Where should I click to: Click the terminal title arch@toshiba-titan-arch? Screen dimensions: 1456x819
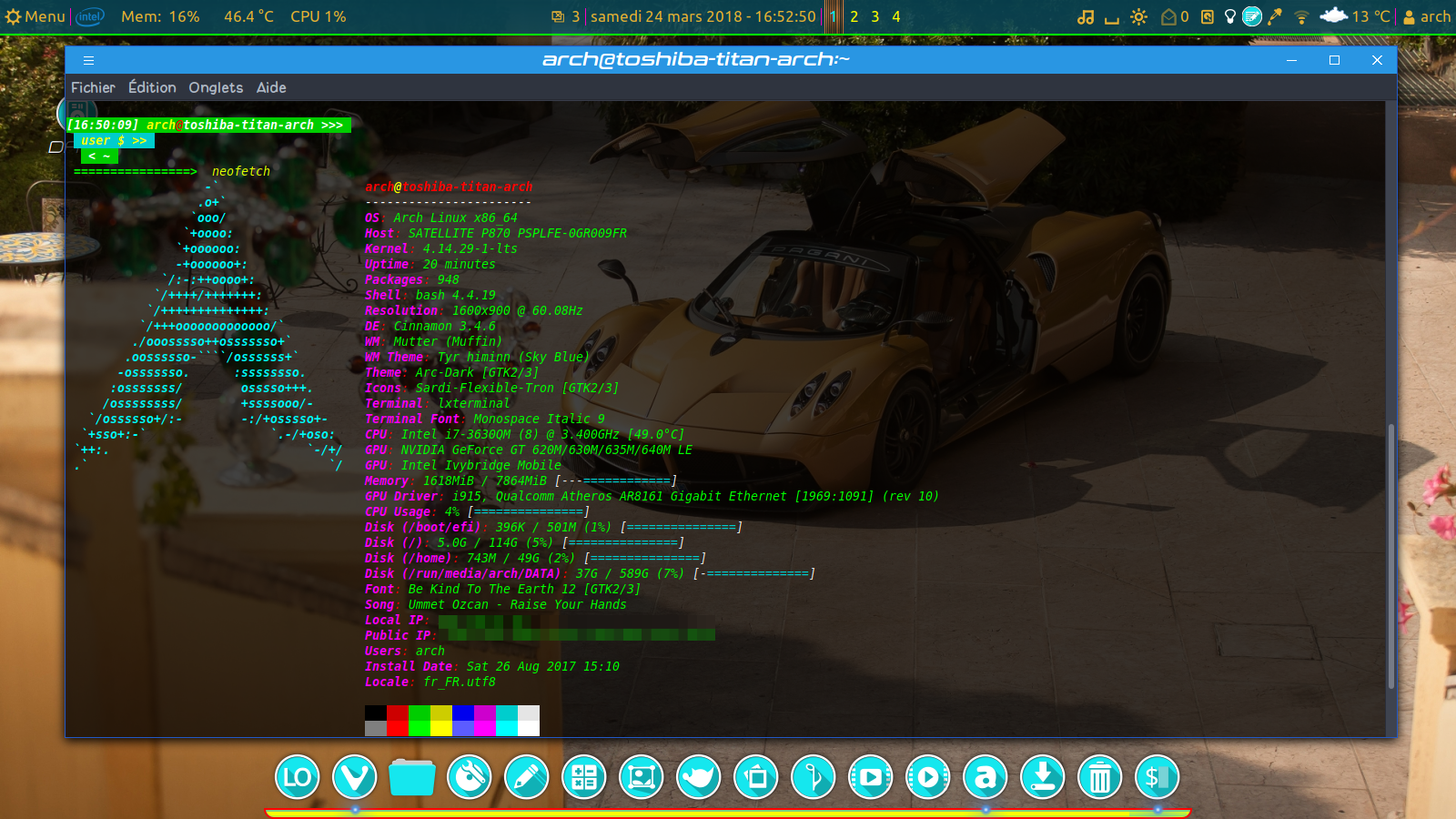tap(695, 60)
